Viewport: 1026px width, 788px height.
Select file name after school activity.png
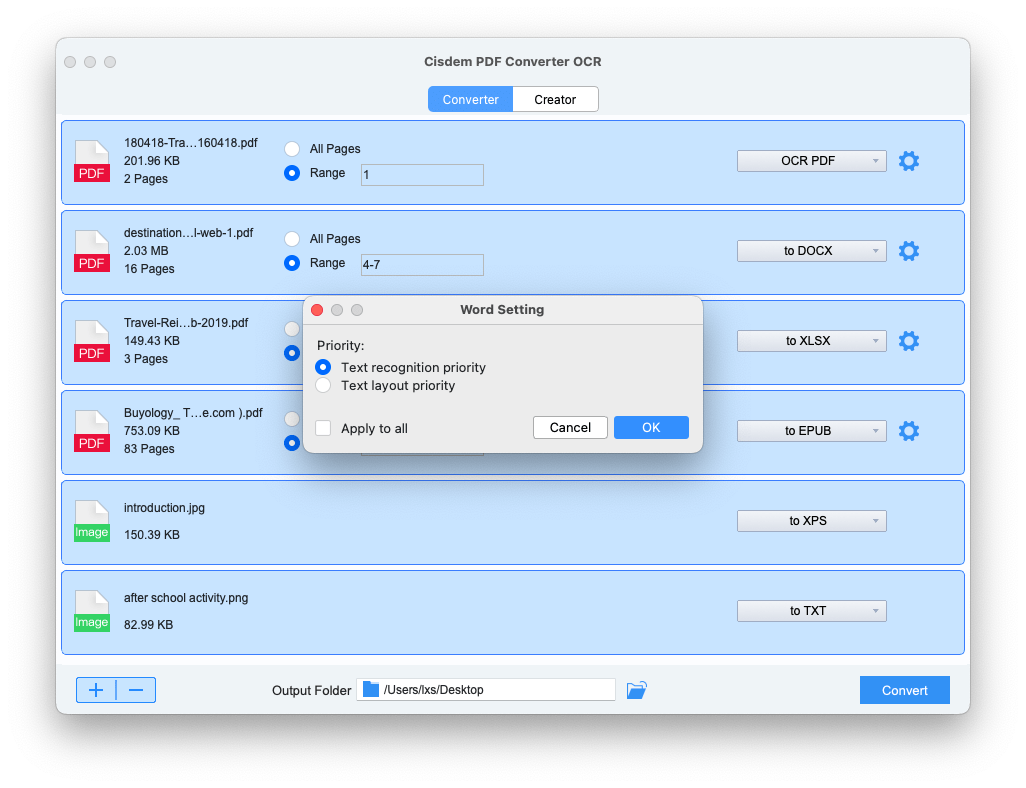pos(186,598)
